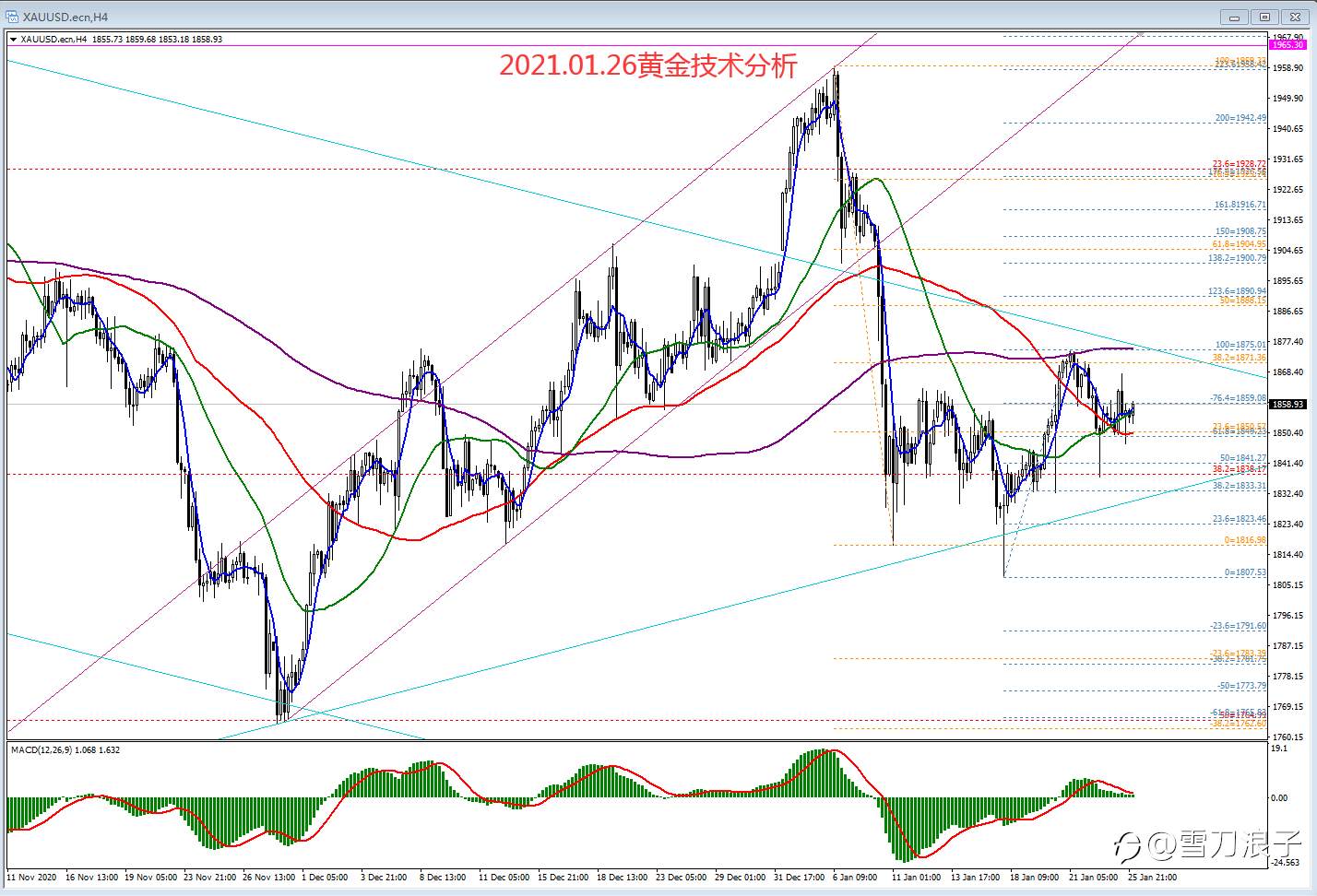Click the 1949.90 price scale value
This screenshot has width=1317, height=896.
pyautogui.click(x=1287, y=98)
